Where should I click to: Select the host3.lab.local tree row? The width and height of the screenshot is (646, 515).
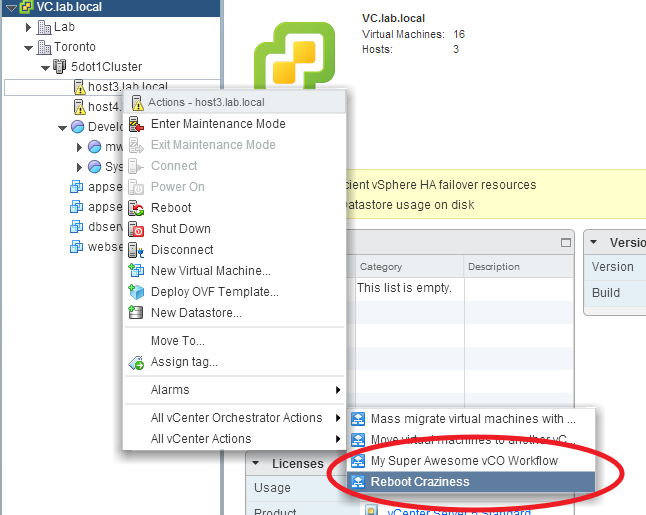pyautogui.click(x=112, y=87)
